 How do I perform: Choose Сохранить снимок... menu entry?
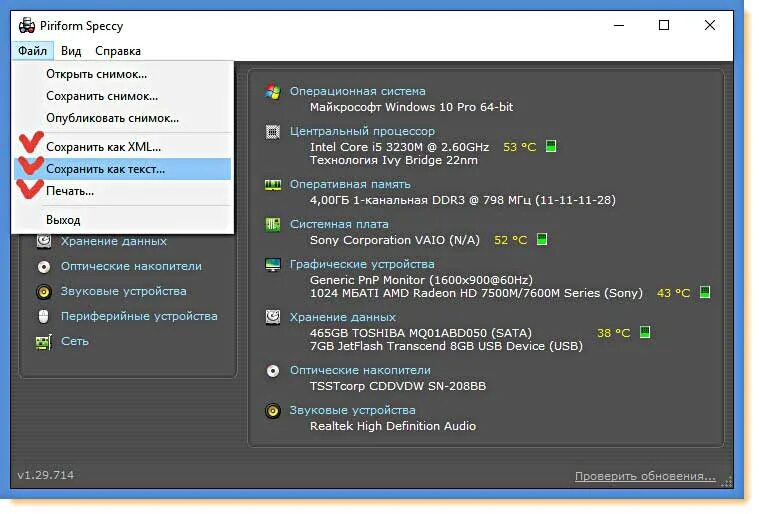(122, 96)
